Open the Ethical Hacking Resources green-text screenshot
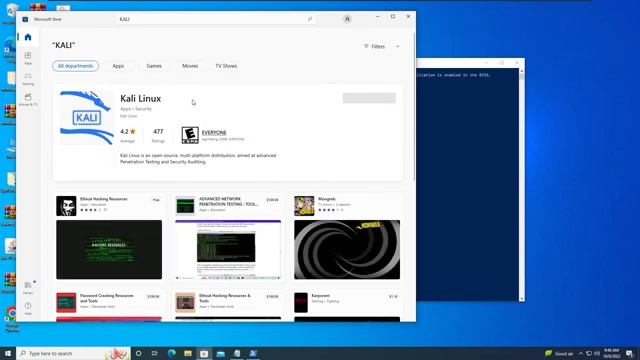 pos(109,250)
